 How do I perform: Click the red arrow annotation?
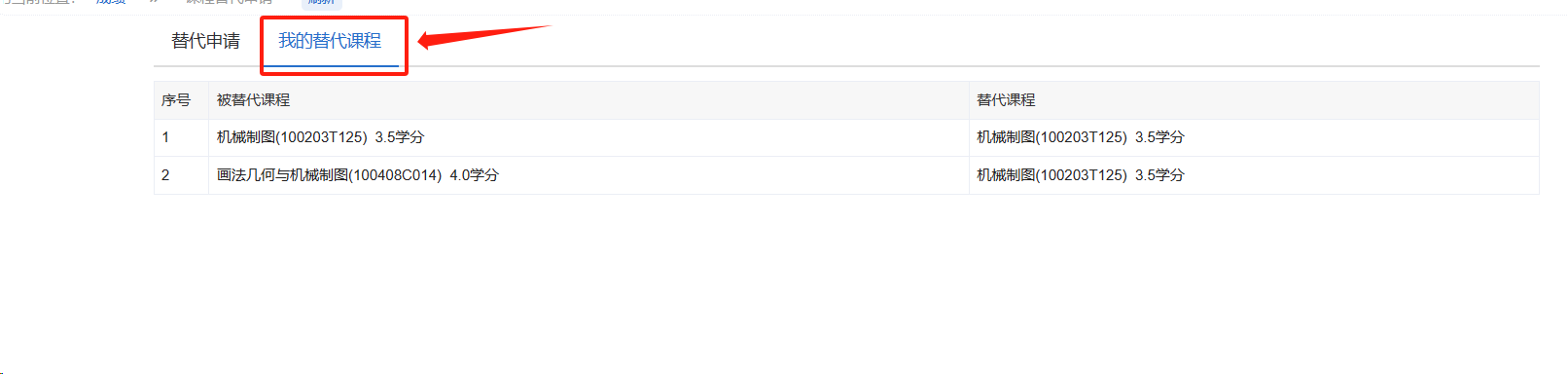(x=483, y=36)
